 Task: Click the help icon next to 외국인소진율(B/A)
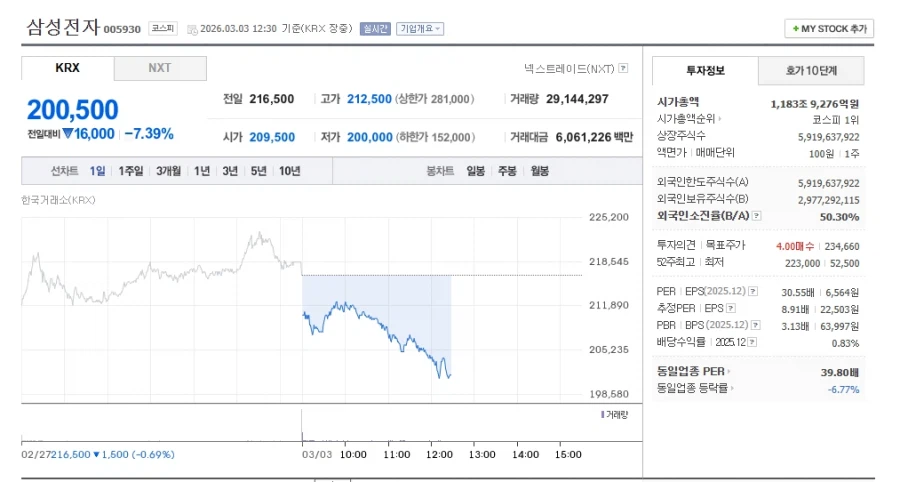756,216
